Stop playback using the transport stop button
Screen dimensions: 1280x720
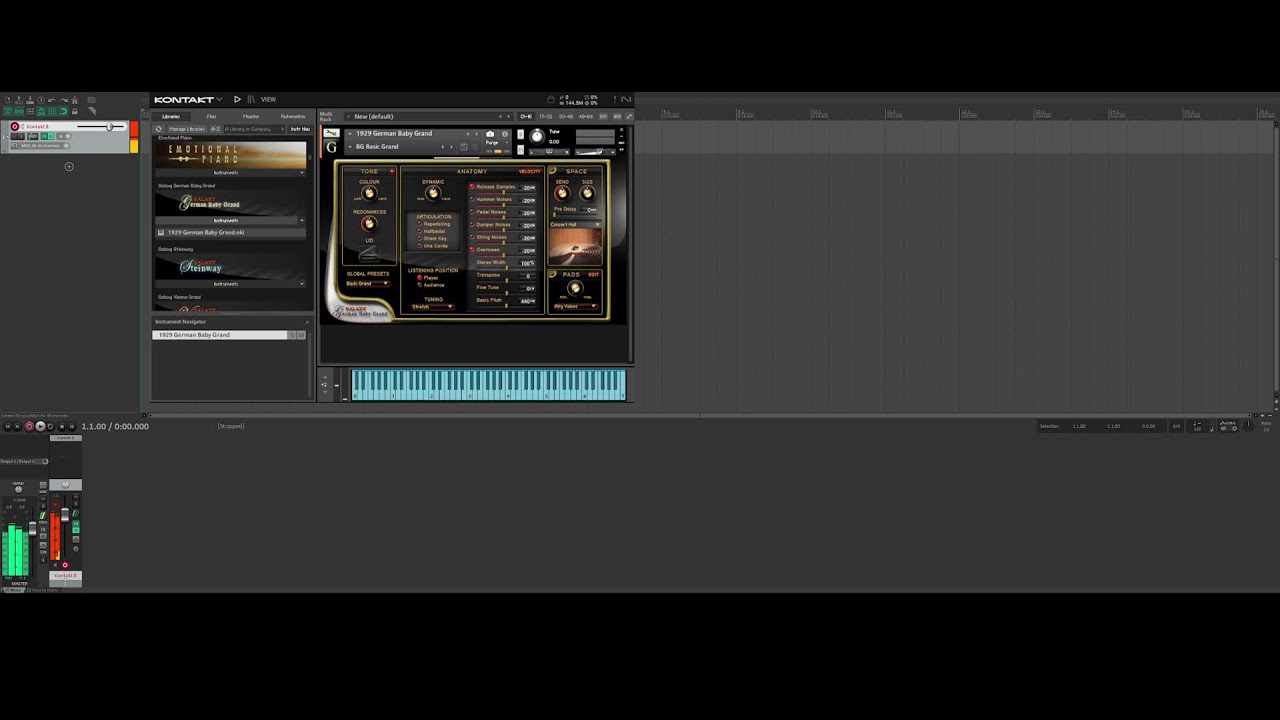tap(62, 426)
